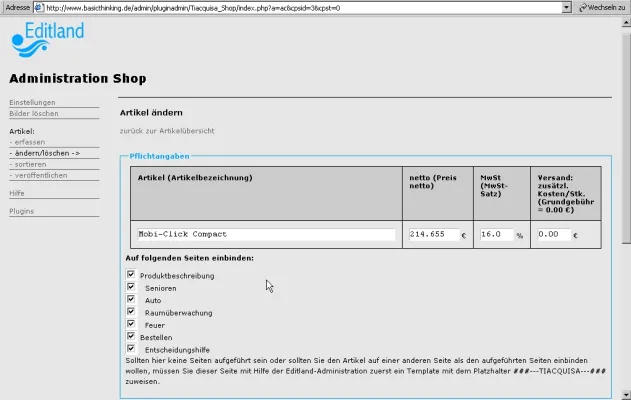This screenshot has height=400, width=631.
Task: Click the Artikel: sidebar section label
Action: [x=22, y=132]
